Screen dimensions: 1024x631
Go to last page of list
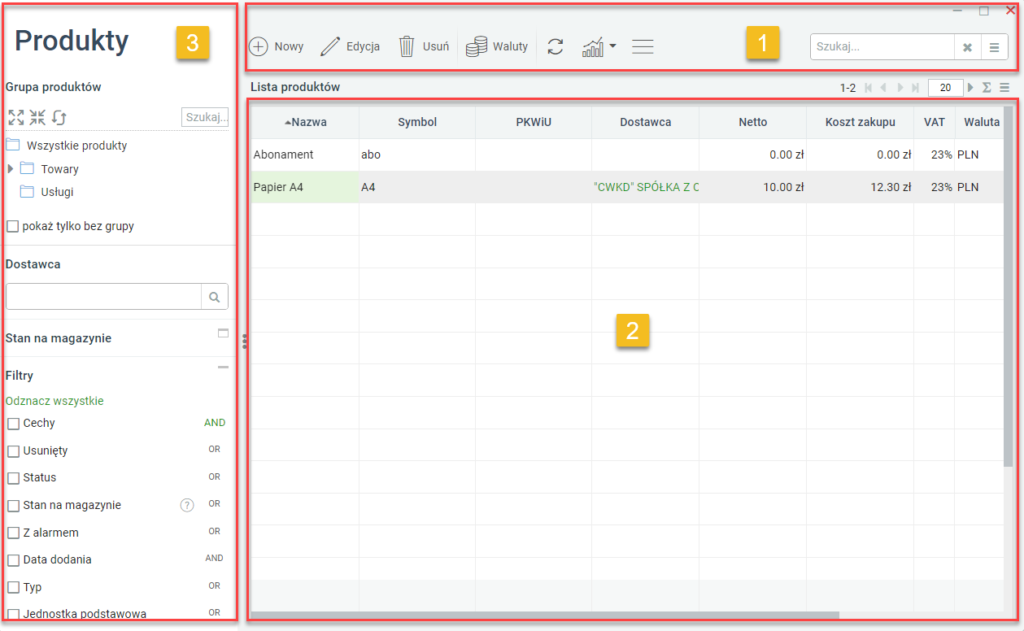(x=916, y=88)
